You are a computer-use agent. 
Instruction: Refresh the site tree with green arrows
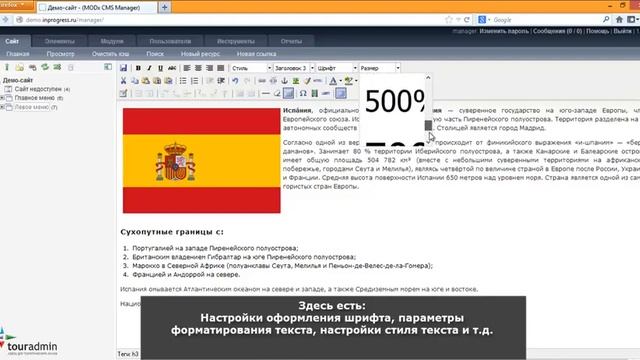(x=45, y=67)
